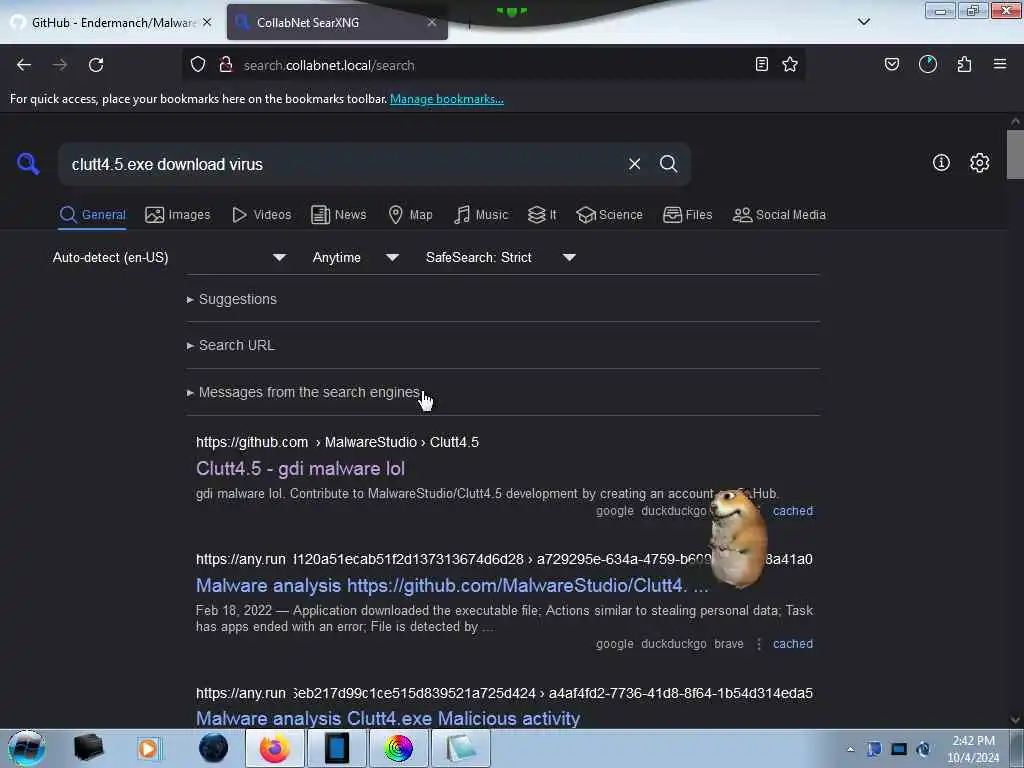Open the about info icon

point(941,163)
